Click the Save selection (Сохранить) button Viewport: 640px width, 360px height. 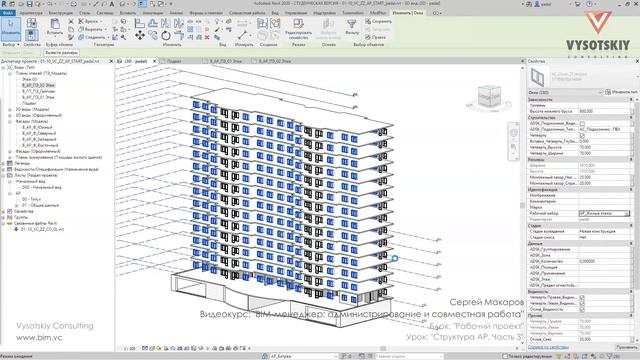coord(378,21)
